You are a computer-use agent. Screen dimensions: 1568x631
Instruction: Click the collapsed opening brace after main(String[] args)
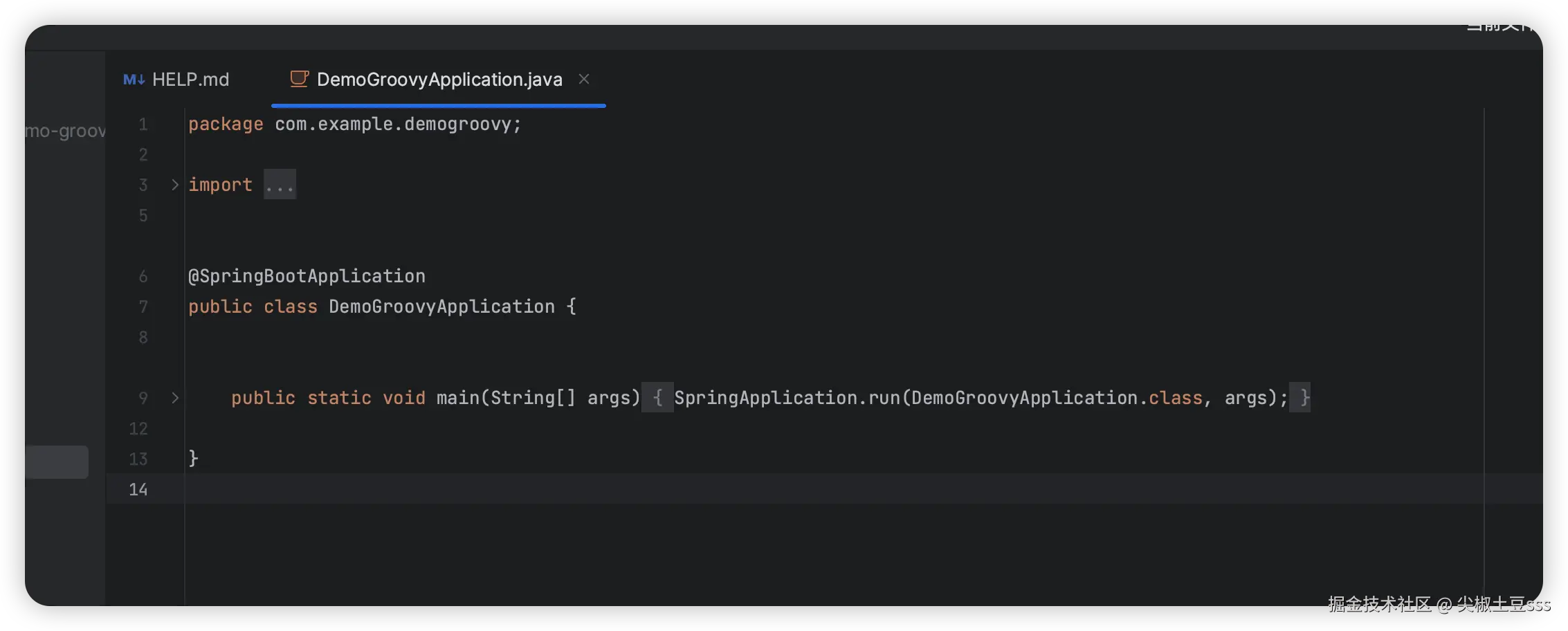657,398
